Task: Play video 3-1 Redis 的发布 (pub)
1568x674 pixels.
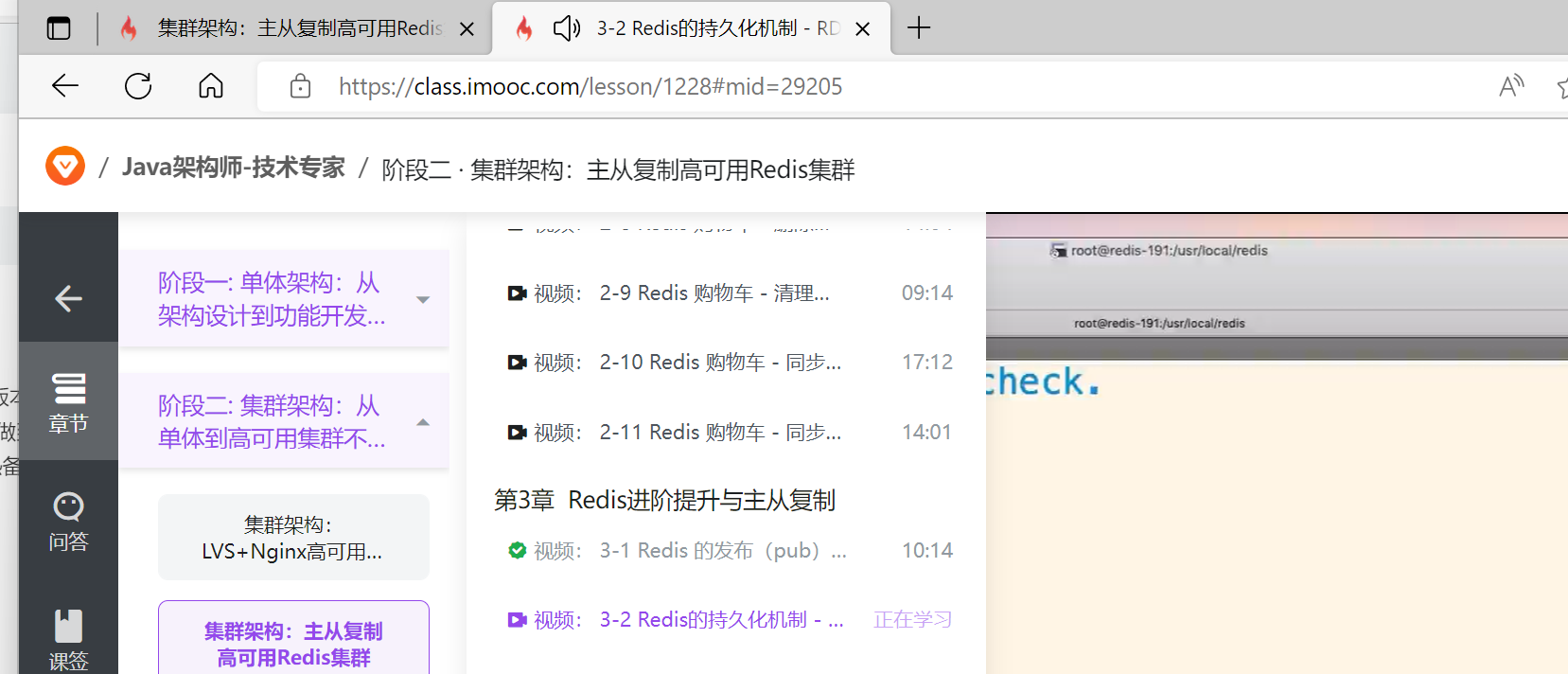Action: (x=729, y=551)
